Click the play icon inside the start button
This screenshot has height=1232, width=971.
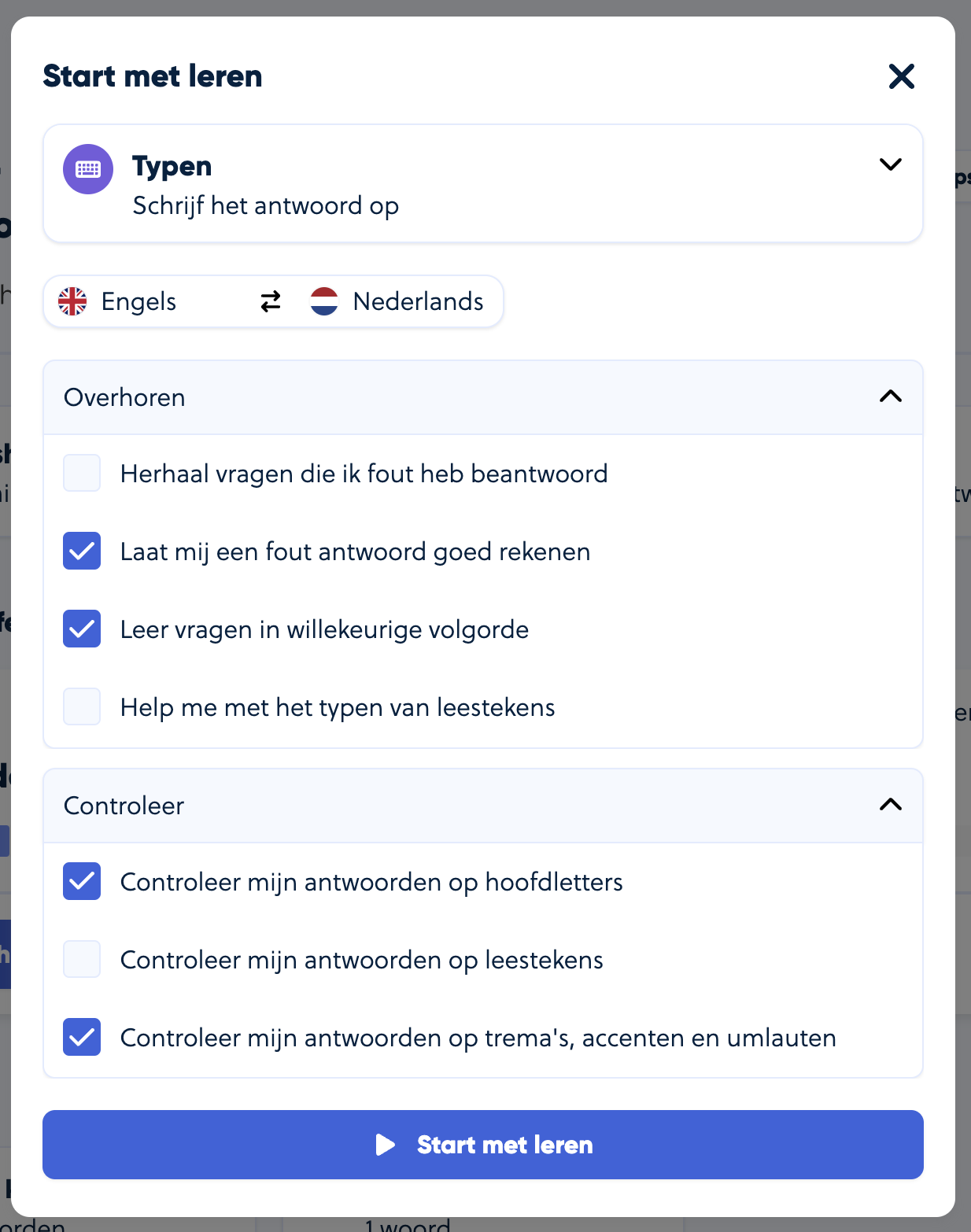click(386, 1145)
